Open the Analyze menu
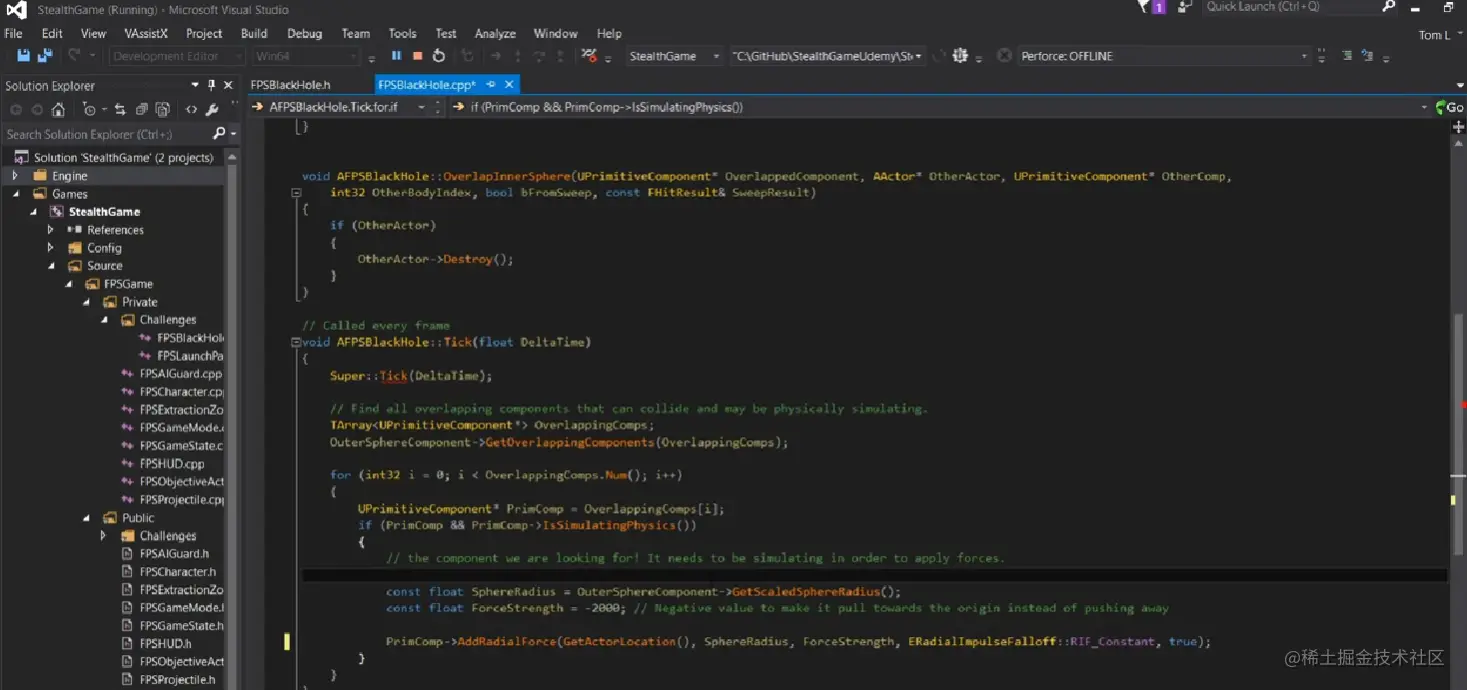Image resolution: width=1467 pixels, height=690 pixels. (x=495, y=33)
